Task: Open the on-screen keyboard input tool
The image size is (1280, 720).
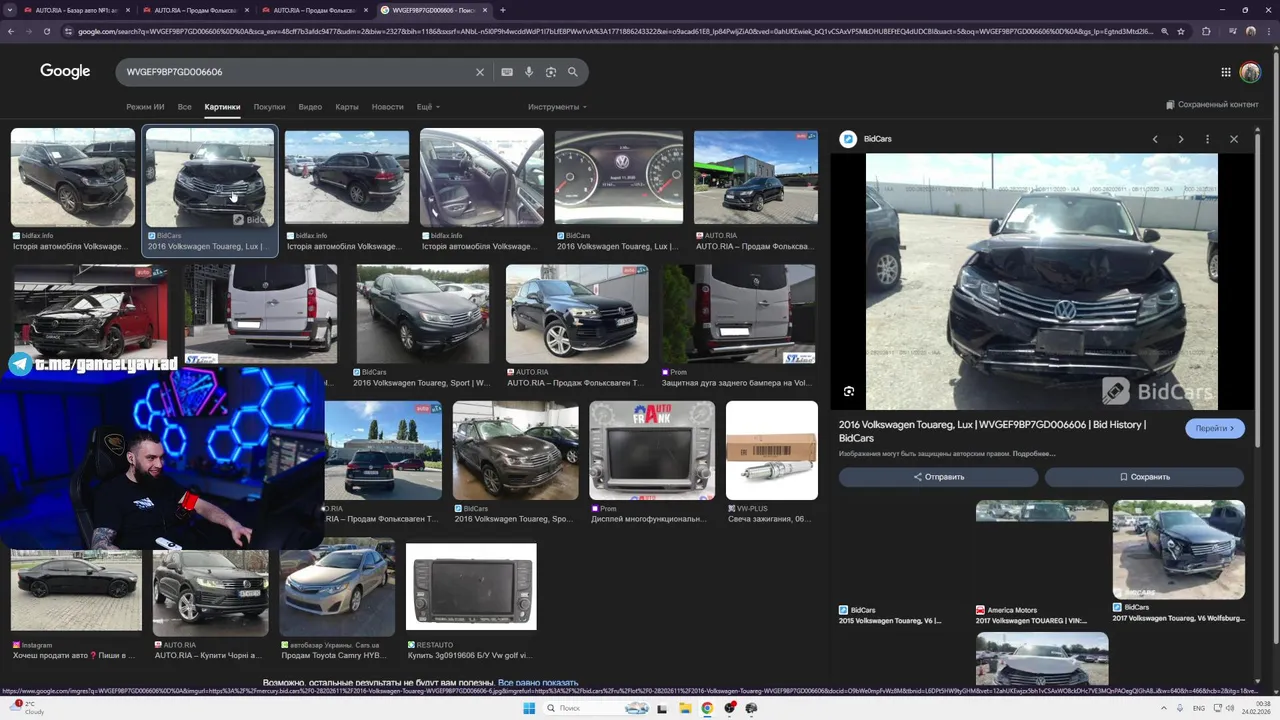Action: tap(507, 72)
